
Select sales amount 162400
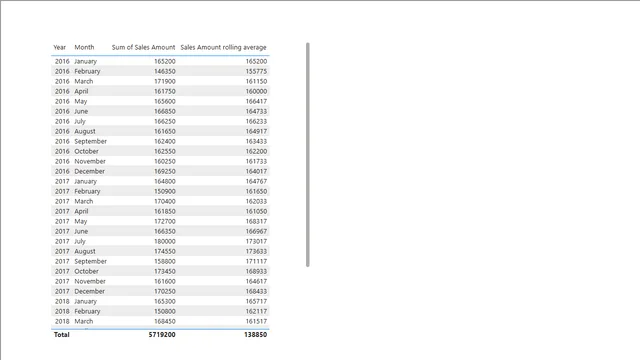pos(165,141)
